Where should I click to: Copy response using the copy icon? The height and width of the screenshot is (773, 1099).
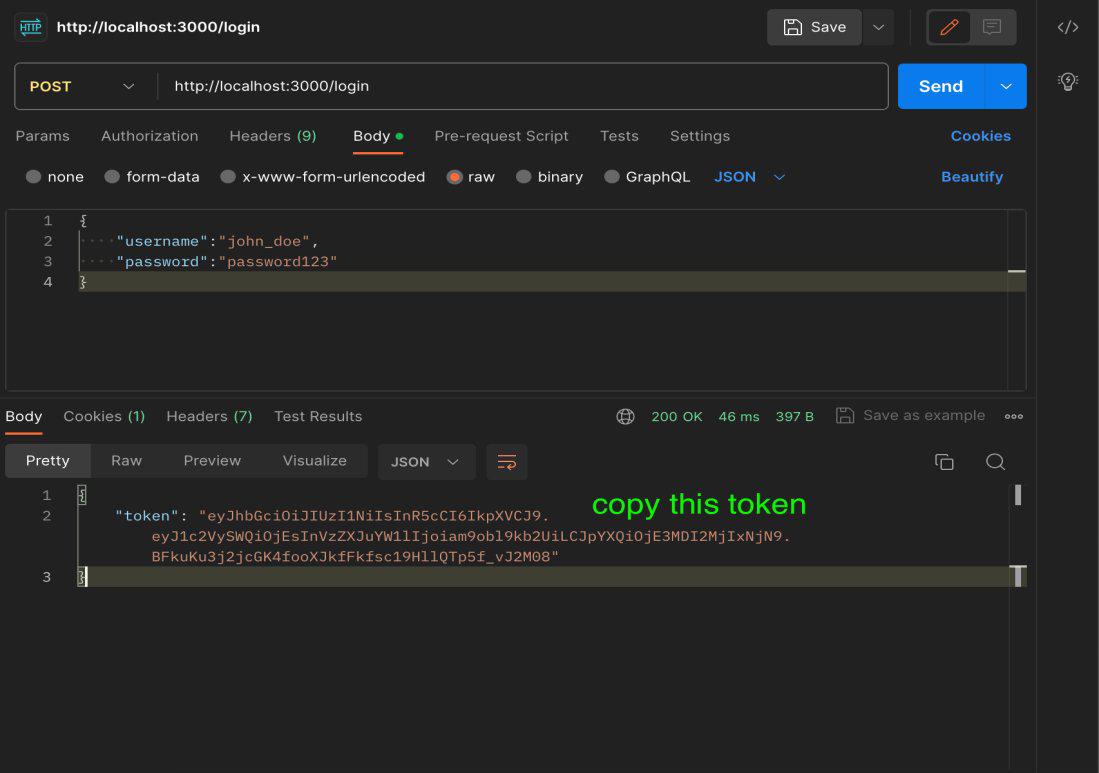(944, 462)
